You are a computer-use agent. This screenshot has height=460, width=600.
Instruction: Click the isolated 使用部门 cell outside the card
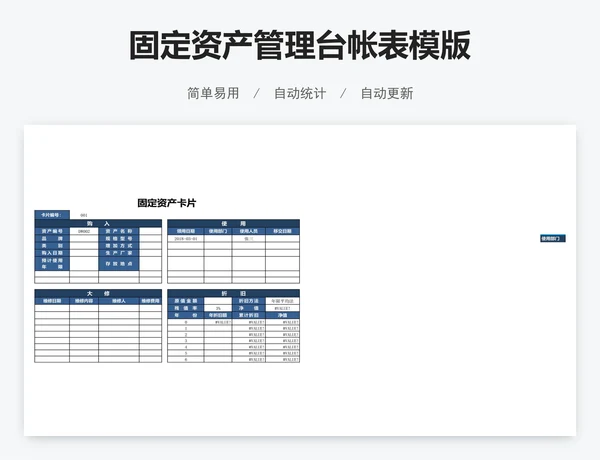click(553, 238)
